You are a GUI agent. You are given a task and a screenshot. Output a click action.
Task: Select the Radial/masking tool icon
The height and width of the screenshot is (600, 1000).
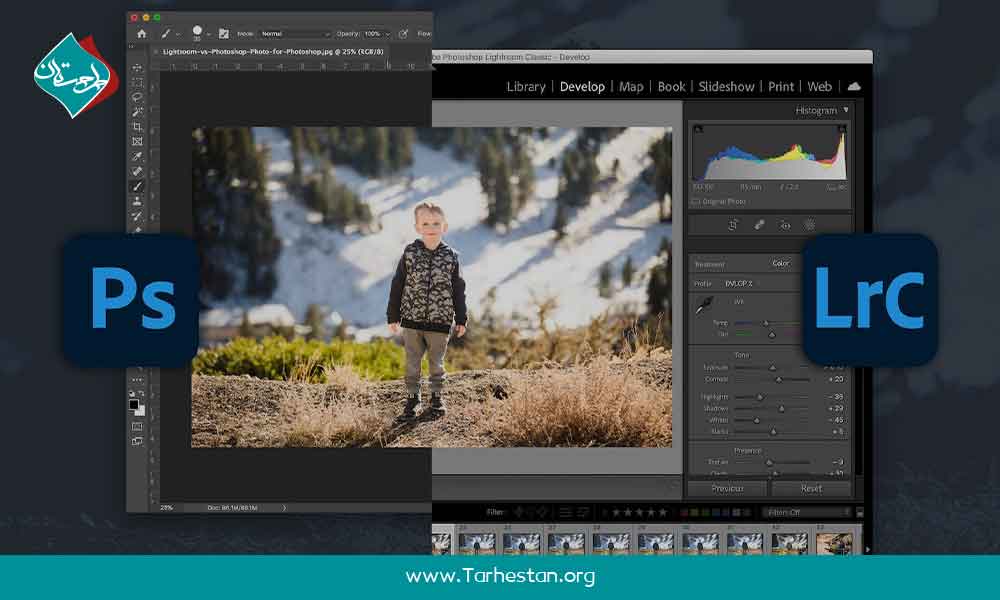coord(809,225)
